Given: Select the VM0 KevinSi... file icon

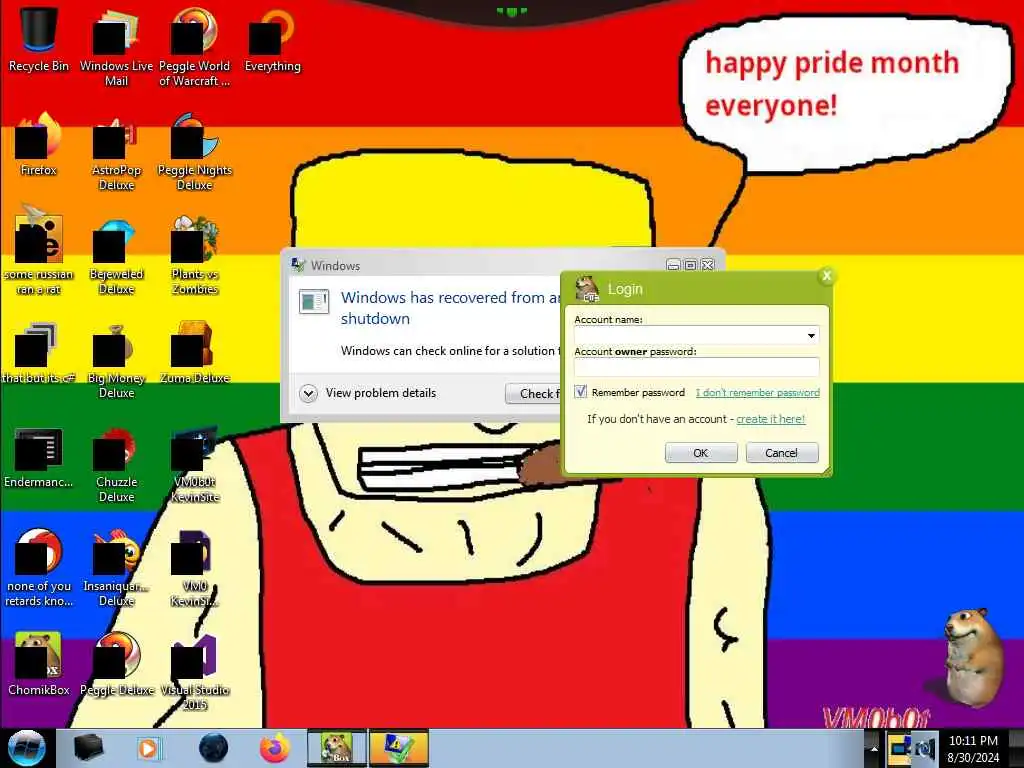Looking at the screenshot, I should point(194,568).
